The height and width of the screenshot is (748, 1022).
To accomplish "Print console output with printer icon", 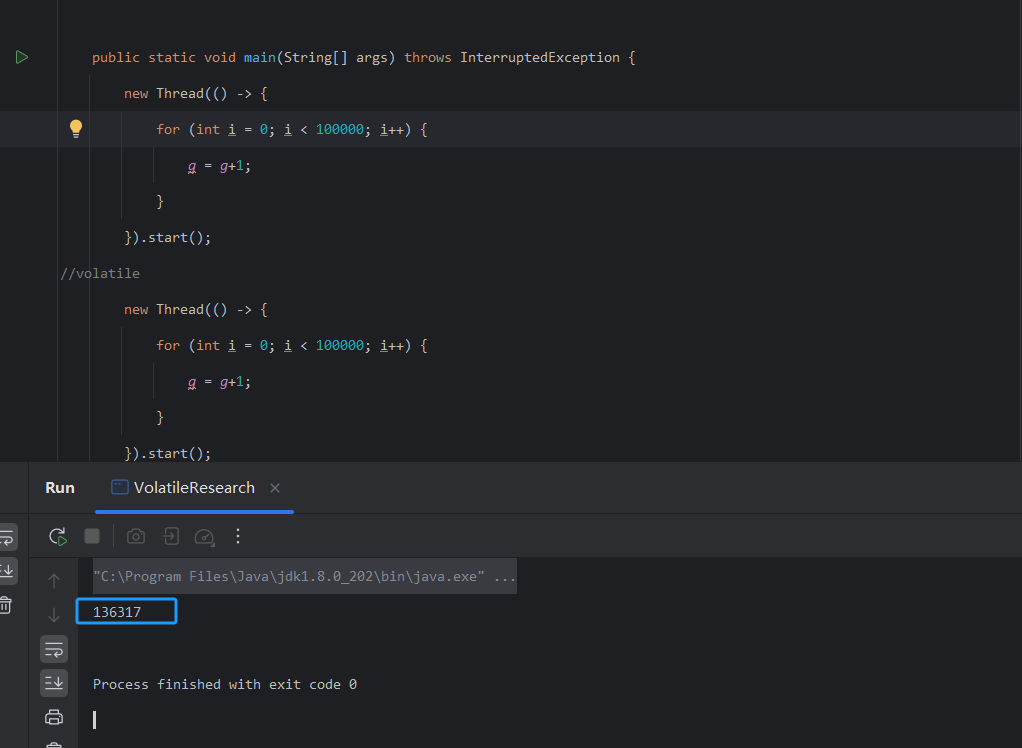I will (x=54, y=717).
